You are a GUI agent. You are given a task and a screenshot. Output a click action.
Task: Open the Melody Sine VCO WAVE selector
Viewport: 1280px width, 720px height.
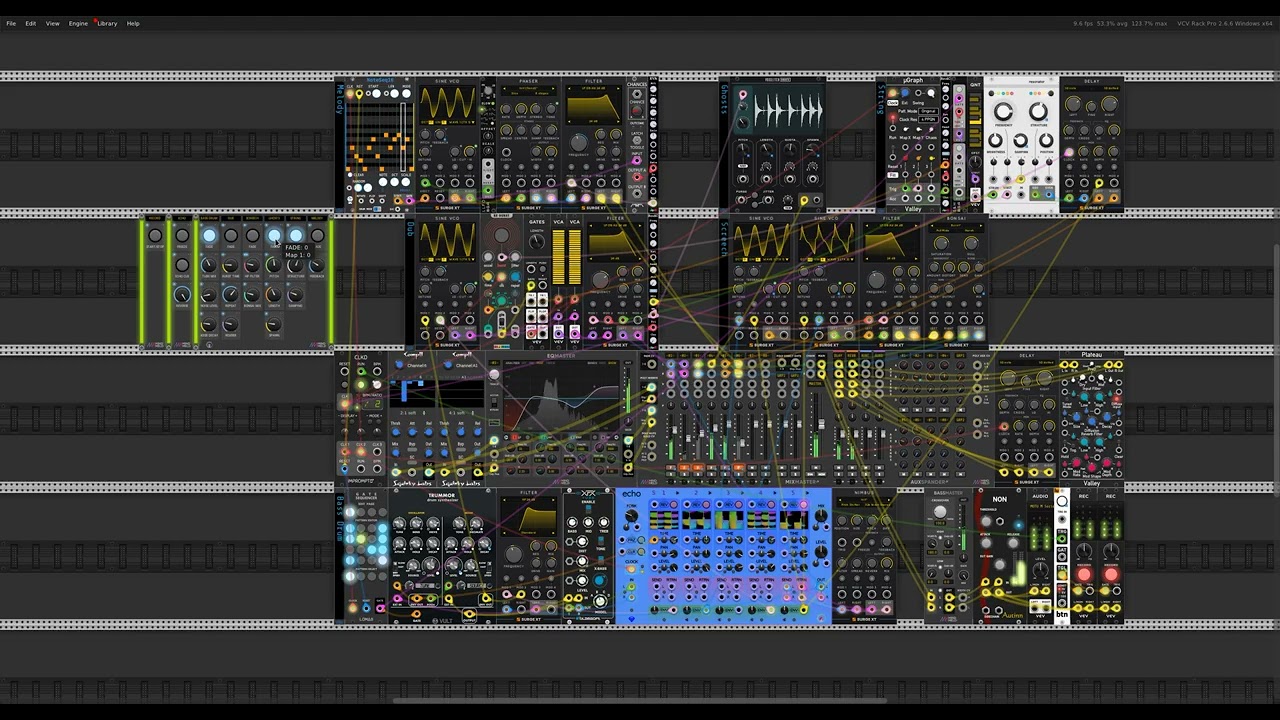click(462, 122)
